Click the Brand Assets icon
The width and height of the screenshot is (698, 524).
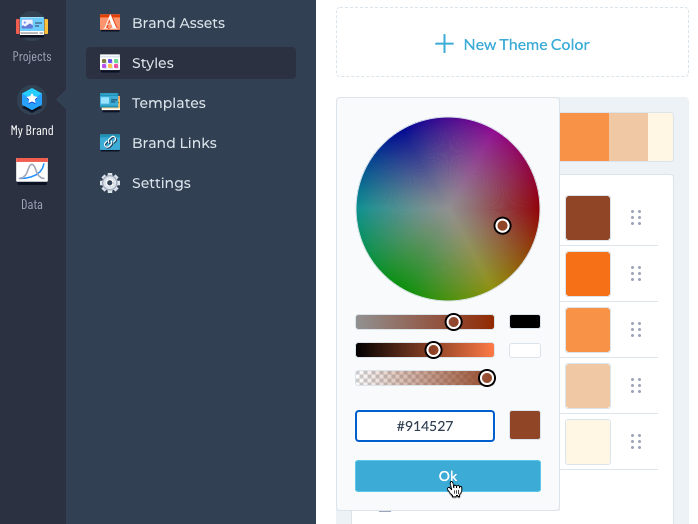coord(110,23)
